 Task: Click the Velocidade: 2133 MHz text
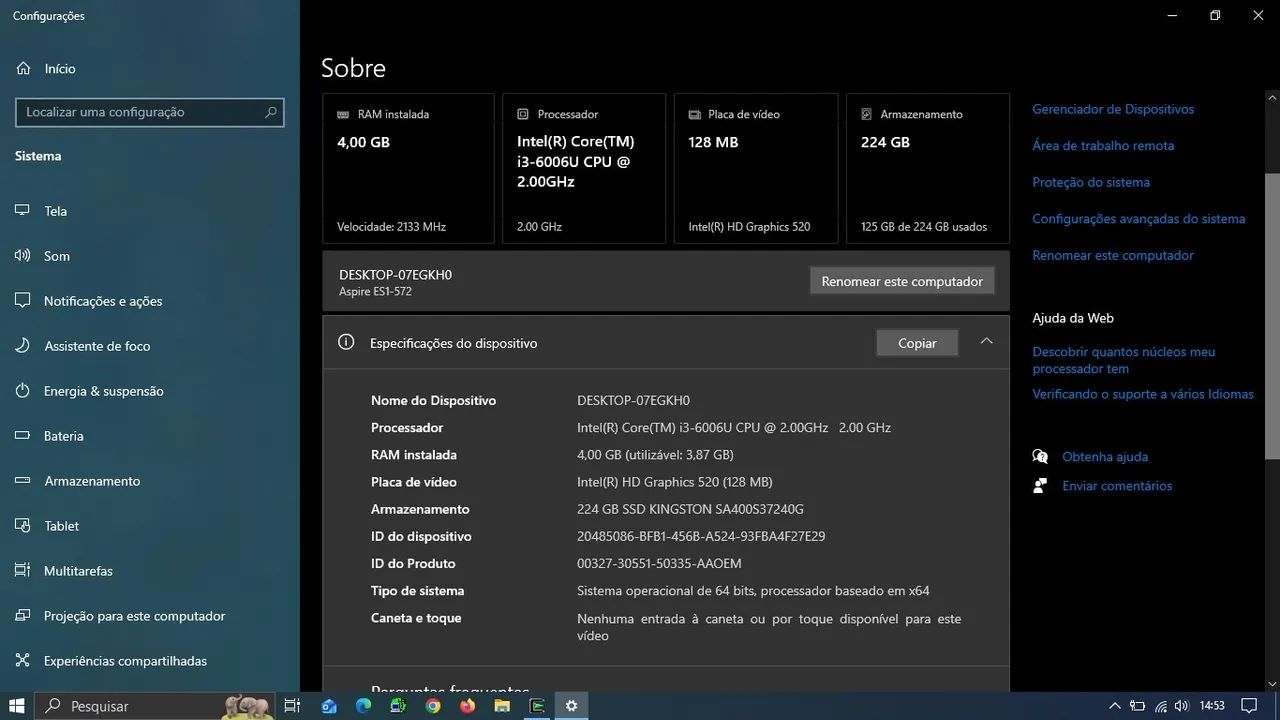(391, 227)
